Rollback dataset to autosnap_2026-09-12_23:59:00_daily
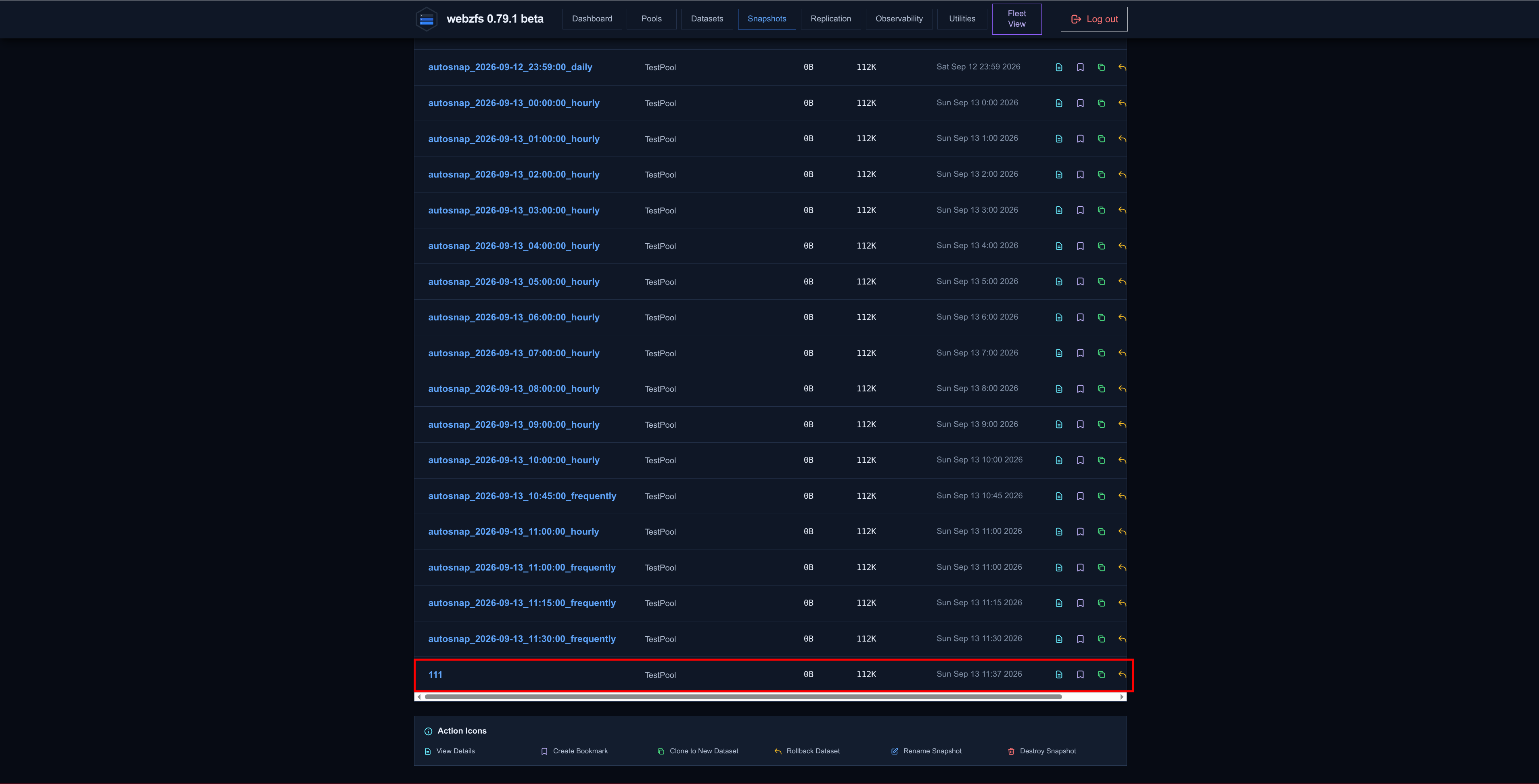The width and height of the screenshot is (1539, 784). pyautogui.click(x=1122, y=67)
